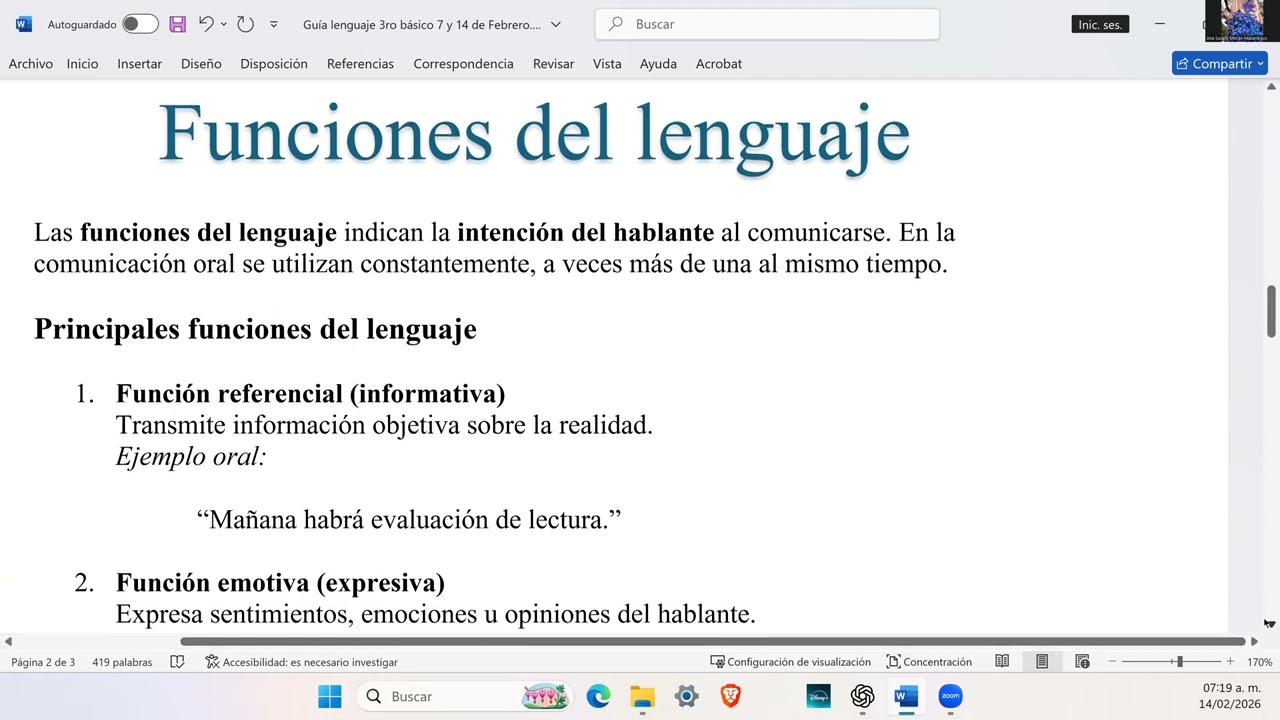Viewport: 1280px width, 720px height.
Task: Customize the Quick Access Toolbar dropdown
Action: 274,24
